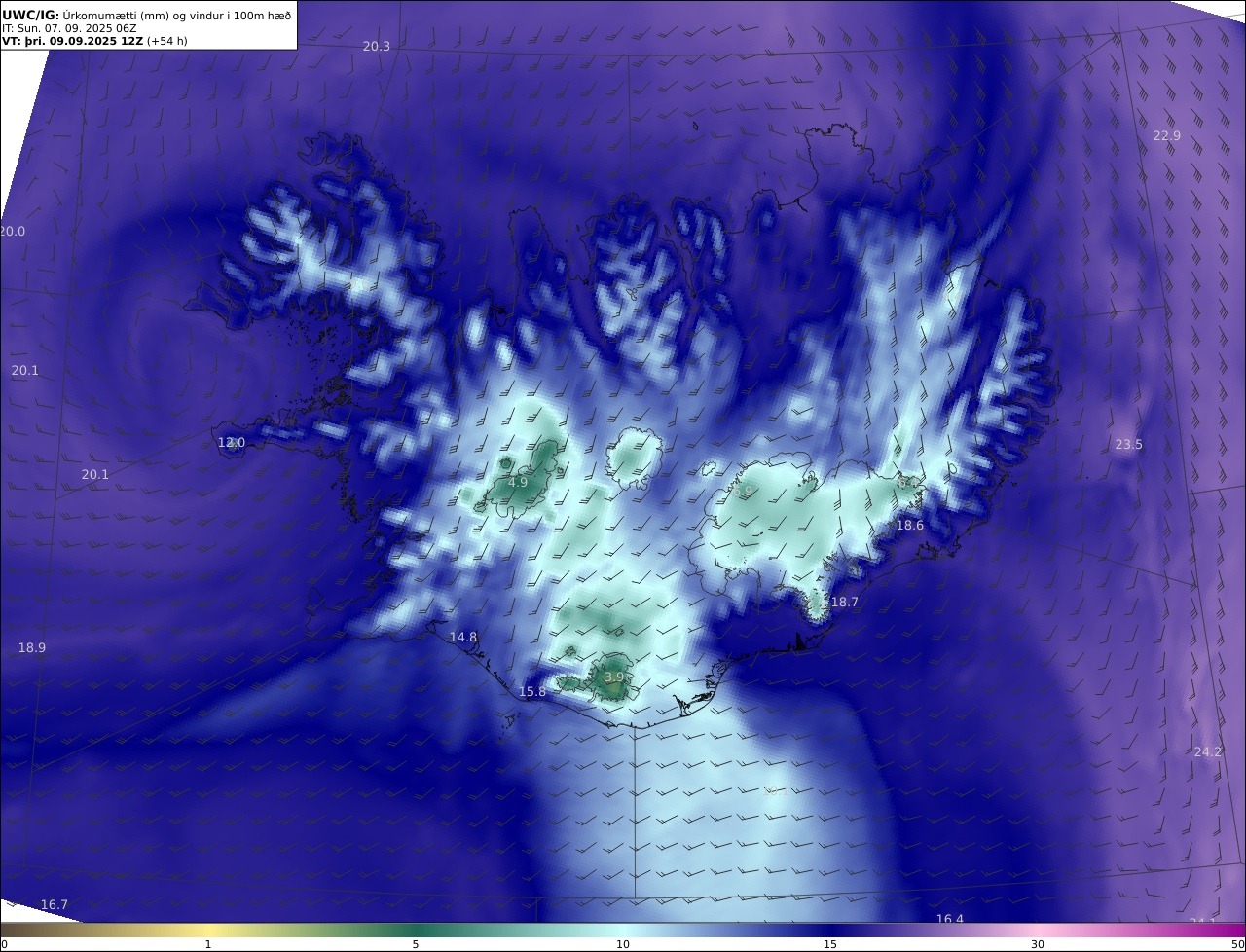Click the precipitable water color scale bar

623,930
